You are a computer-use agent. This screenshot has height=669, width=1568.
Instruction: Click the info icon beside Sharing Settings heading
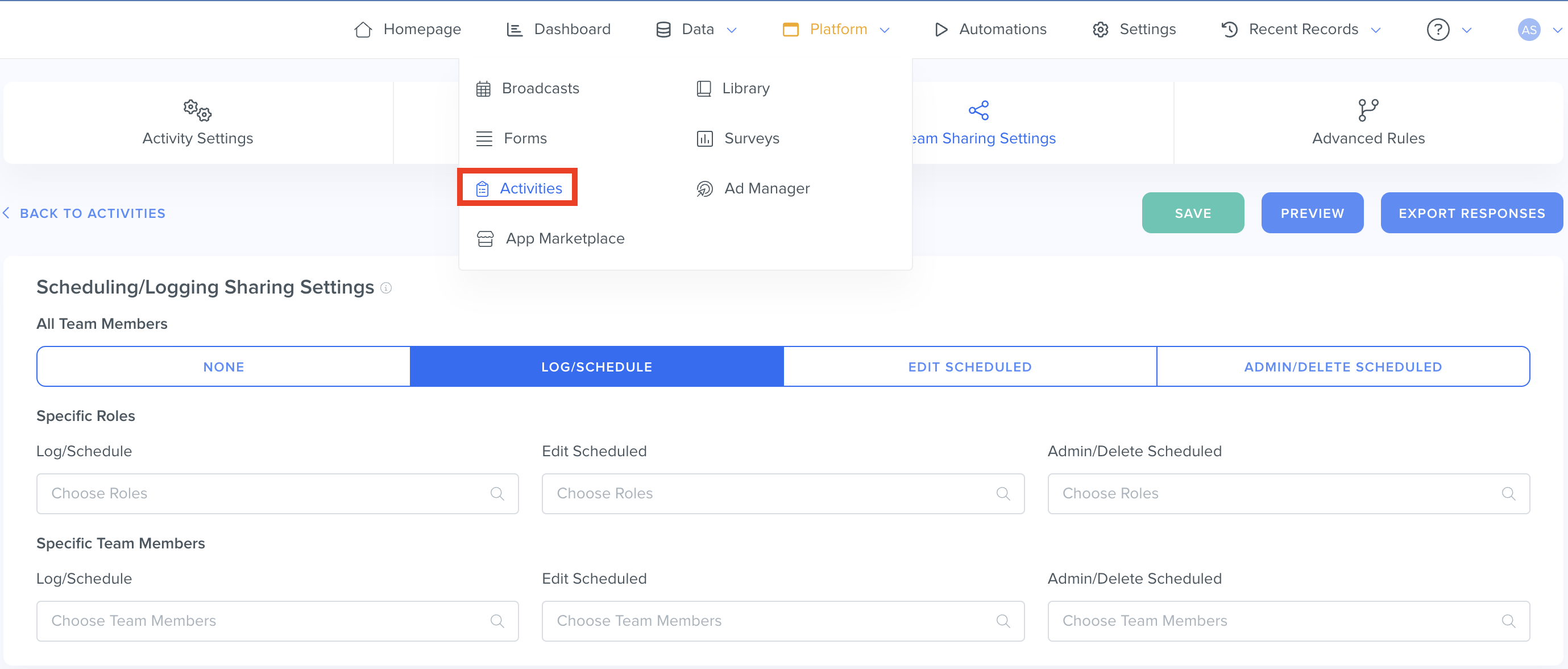point(386,288)
